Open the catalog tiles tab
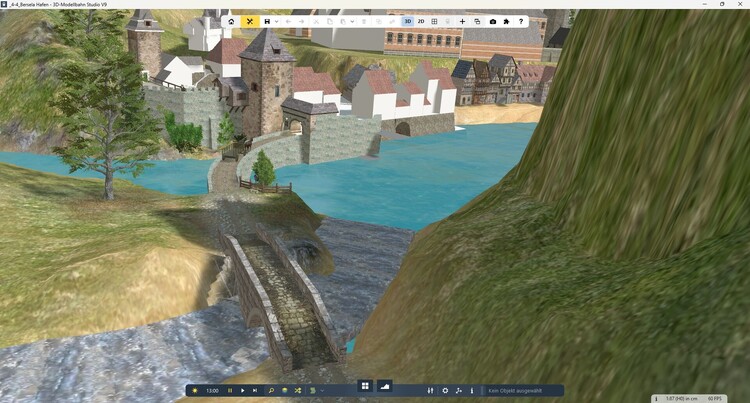The height and width of the screenshot is (403, 750). click(366, 386)
